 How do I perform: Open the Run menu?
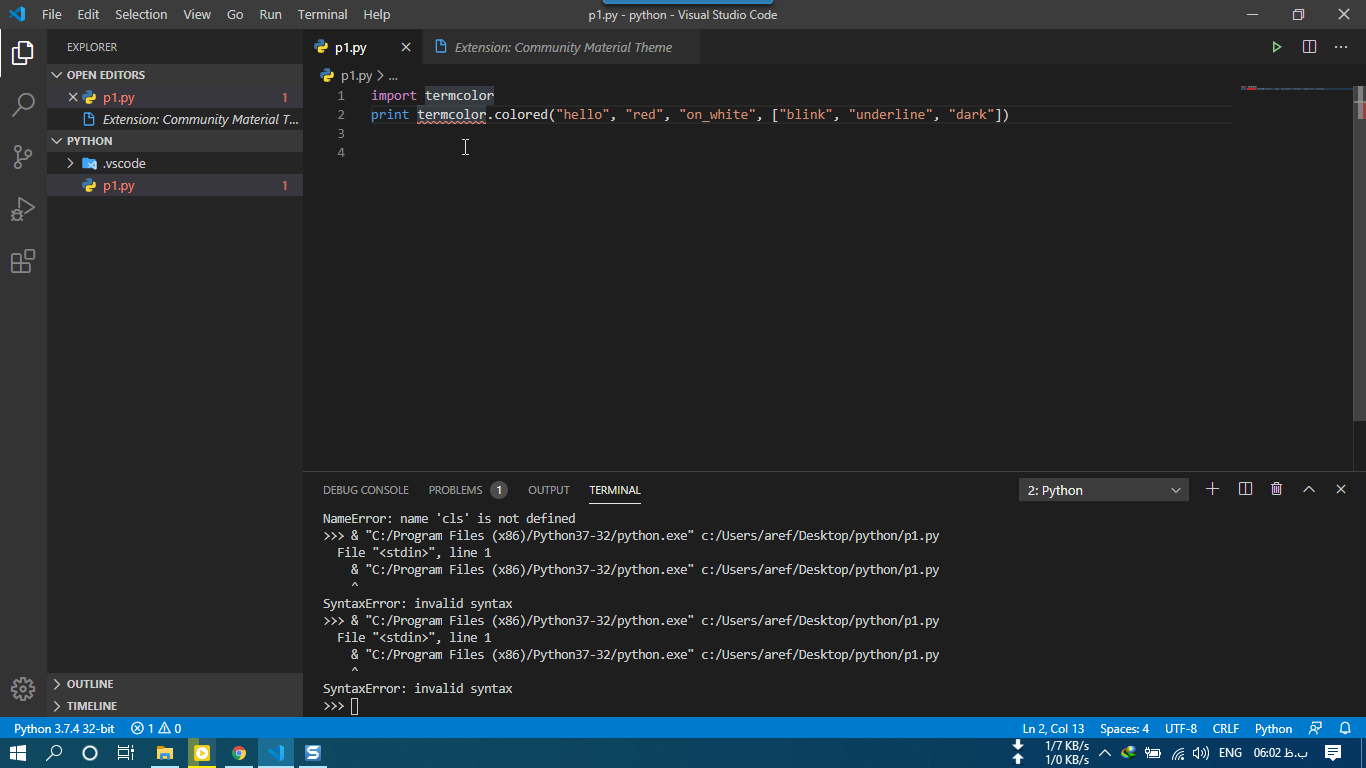click(x=270, y=14)
